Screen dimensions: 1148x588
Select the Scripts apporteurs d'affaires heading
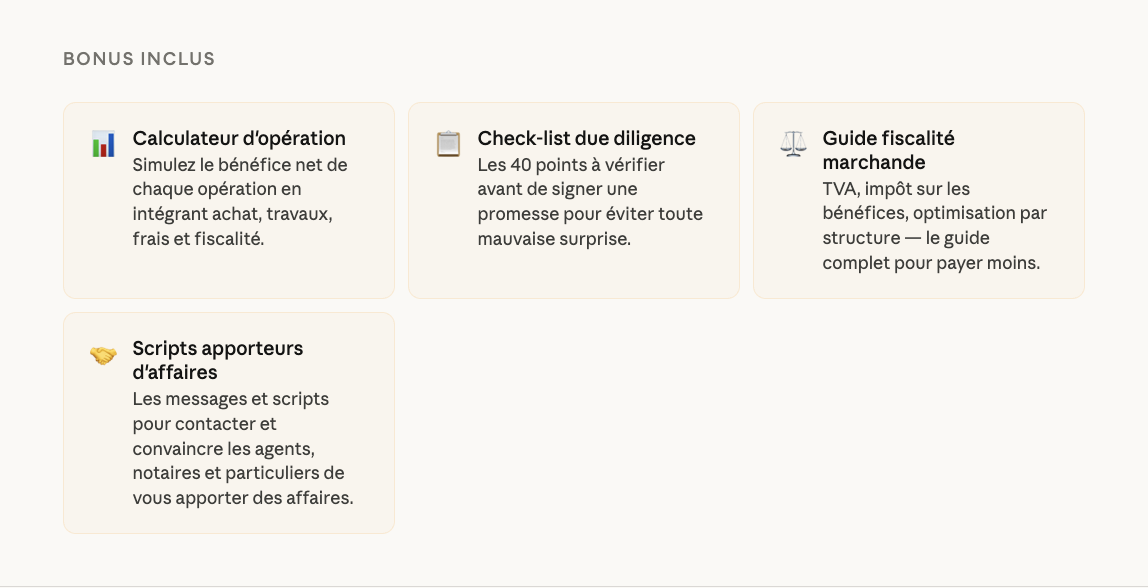(x=217, y=360)
